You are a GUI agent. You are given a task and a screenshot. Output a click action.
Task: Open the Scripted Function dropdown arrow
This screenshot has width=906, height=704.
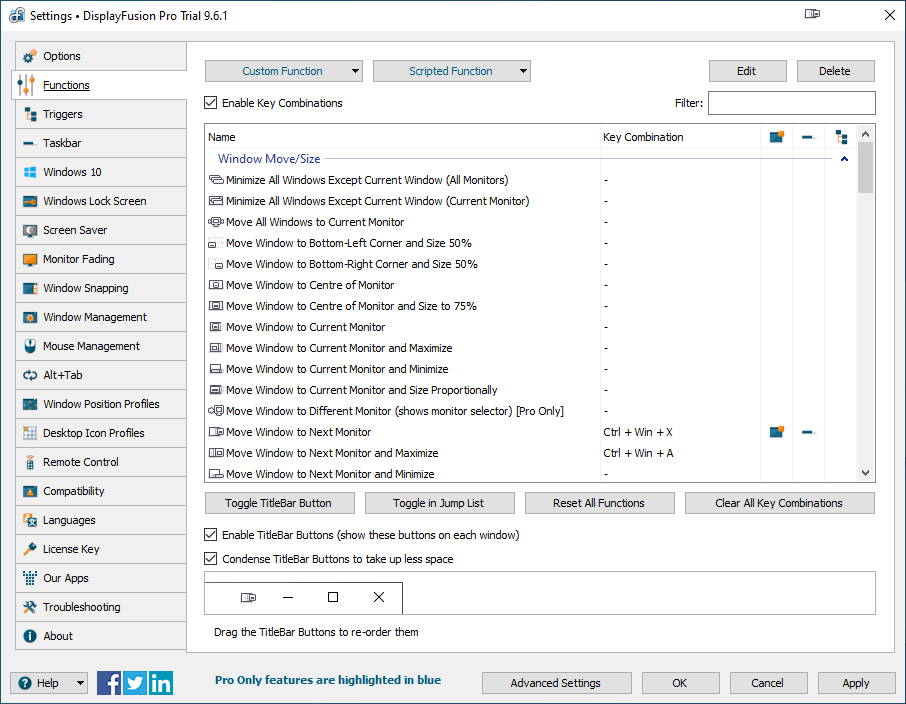coord(523,71)
